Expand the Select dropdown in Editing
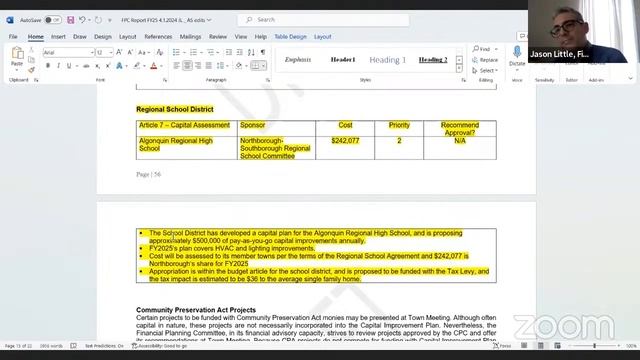The width and height of the screenshot is (640, 360). click(485, 71)
